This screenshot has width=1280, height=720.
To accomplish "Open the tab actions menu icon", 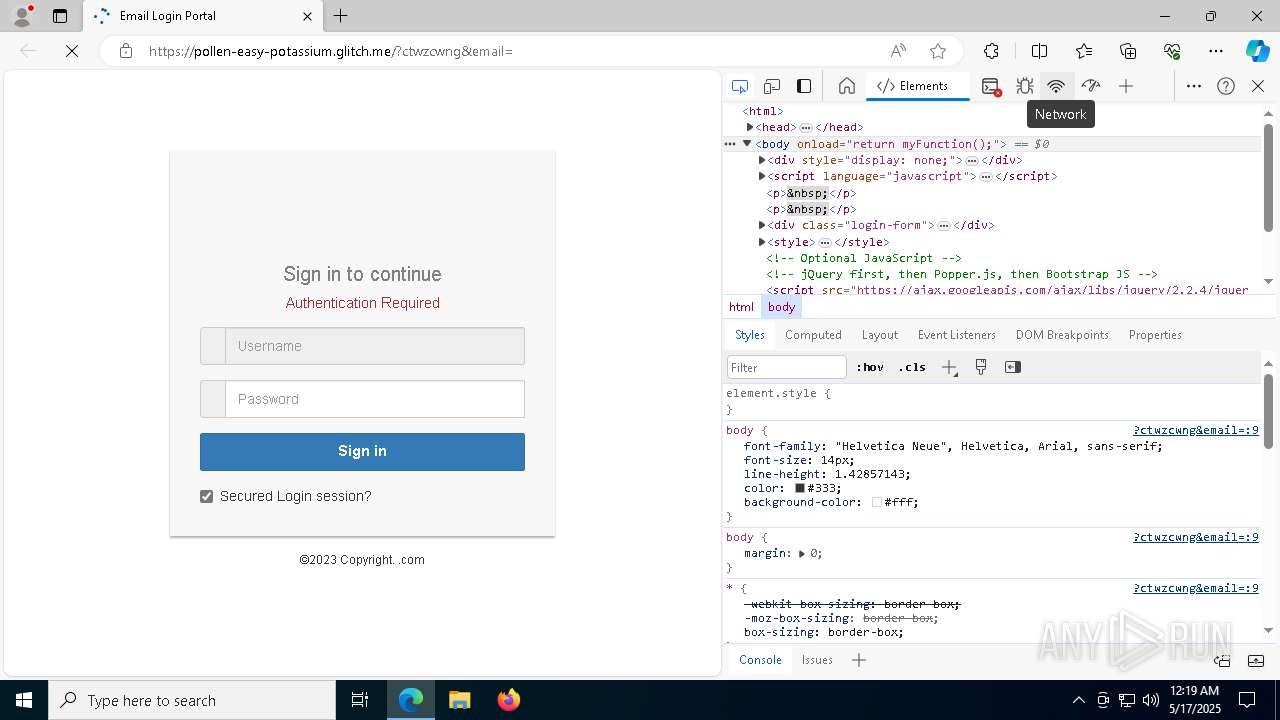I will (60, 16).
